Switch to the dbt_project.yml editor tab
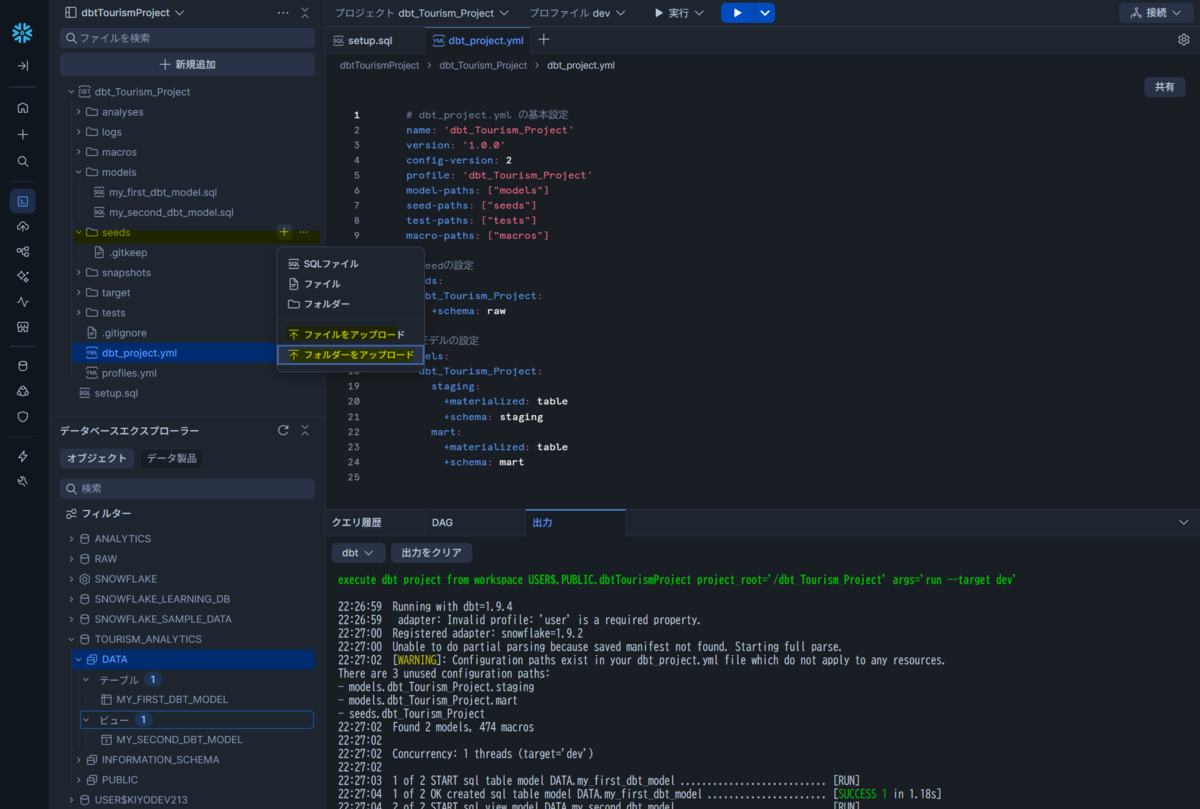This screenshot has height=809, width=1200. pyautogui.click(x=478, y=40)
